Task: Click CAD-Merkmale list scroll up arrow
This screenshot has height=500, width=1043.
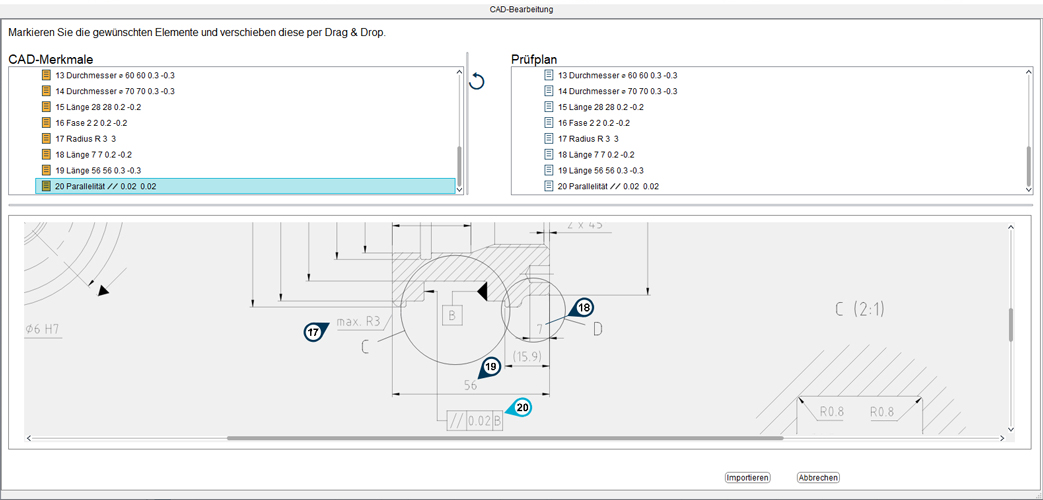Action: click(x=459, y=72)
